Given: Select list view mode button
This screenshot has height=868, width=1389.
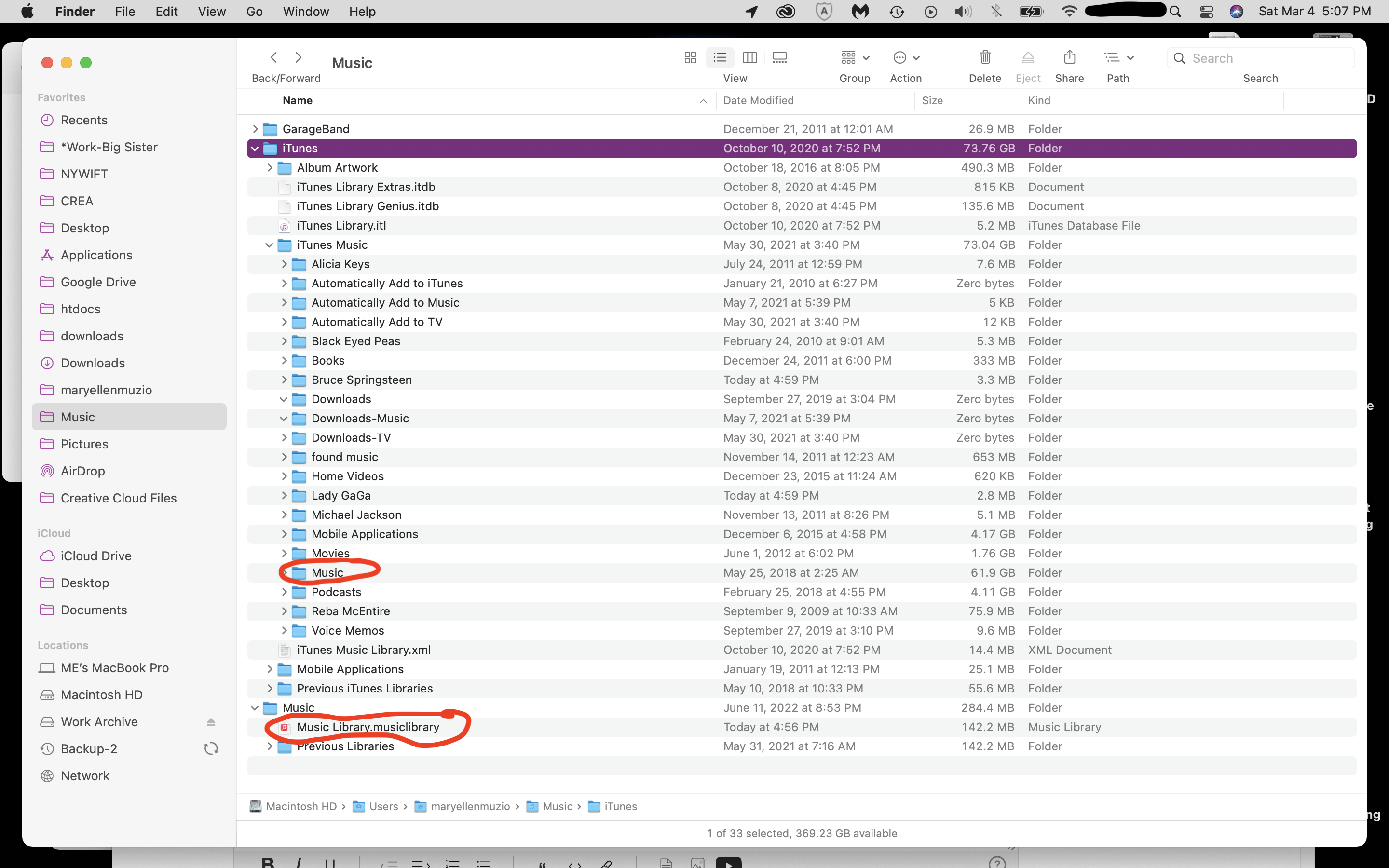Looking at the screenshot, I should 720,58.
